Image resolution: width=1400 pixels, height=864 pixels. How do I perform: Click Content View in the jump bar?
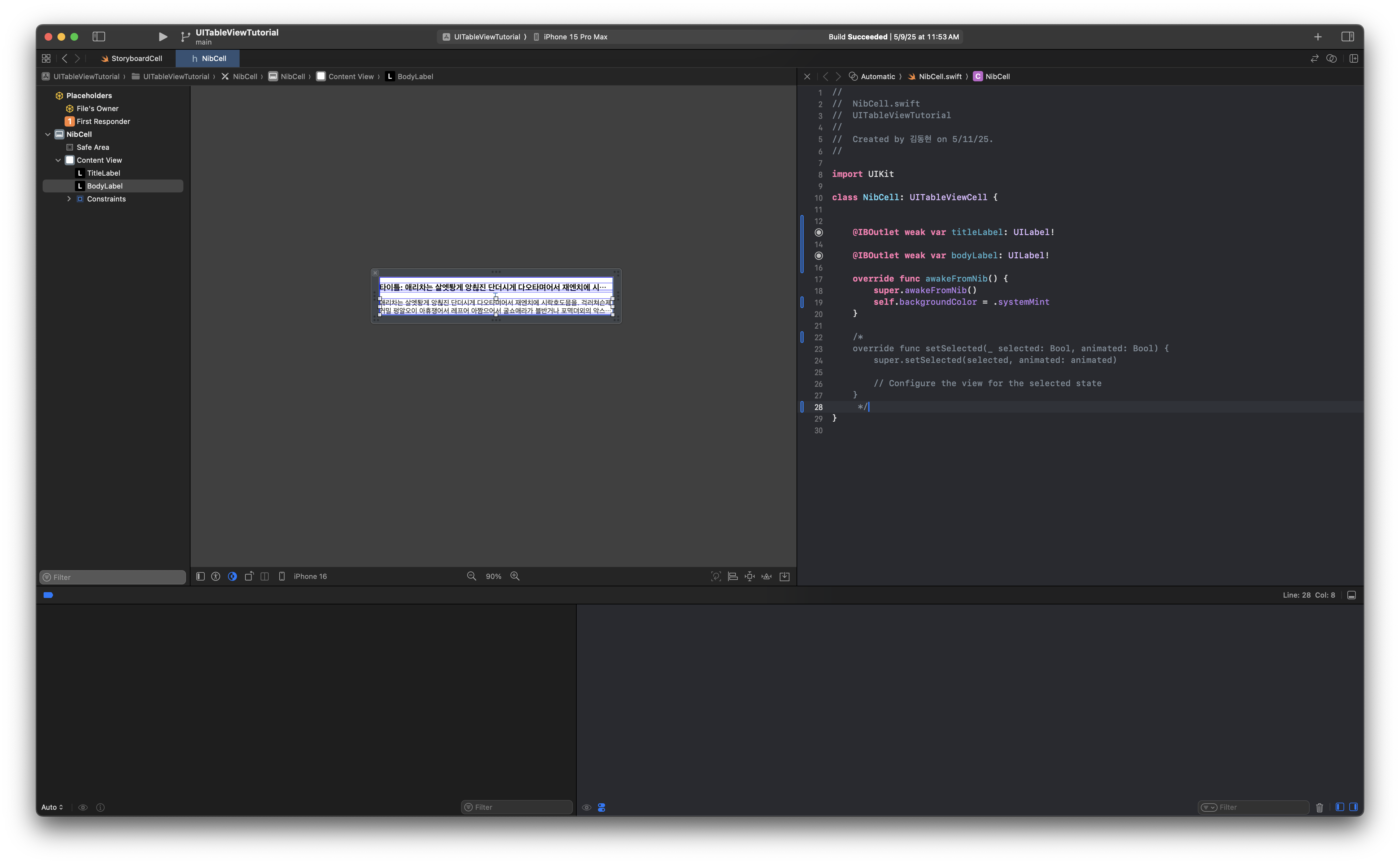point(345,77)
